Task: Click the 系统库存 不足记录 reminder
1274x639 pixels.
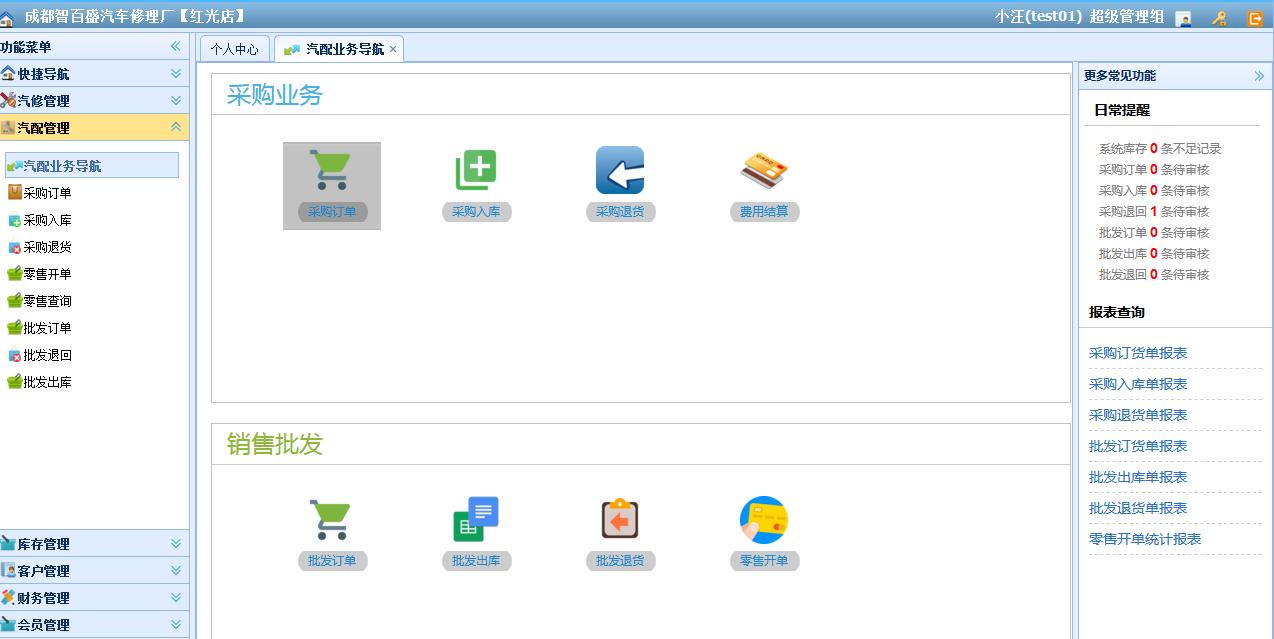Action: [1160, 148]
